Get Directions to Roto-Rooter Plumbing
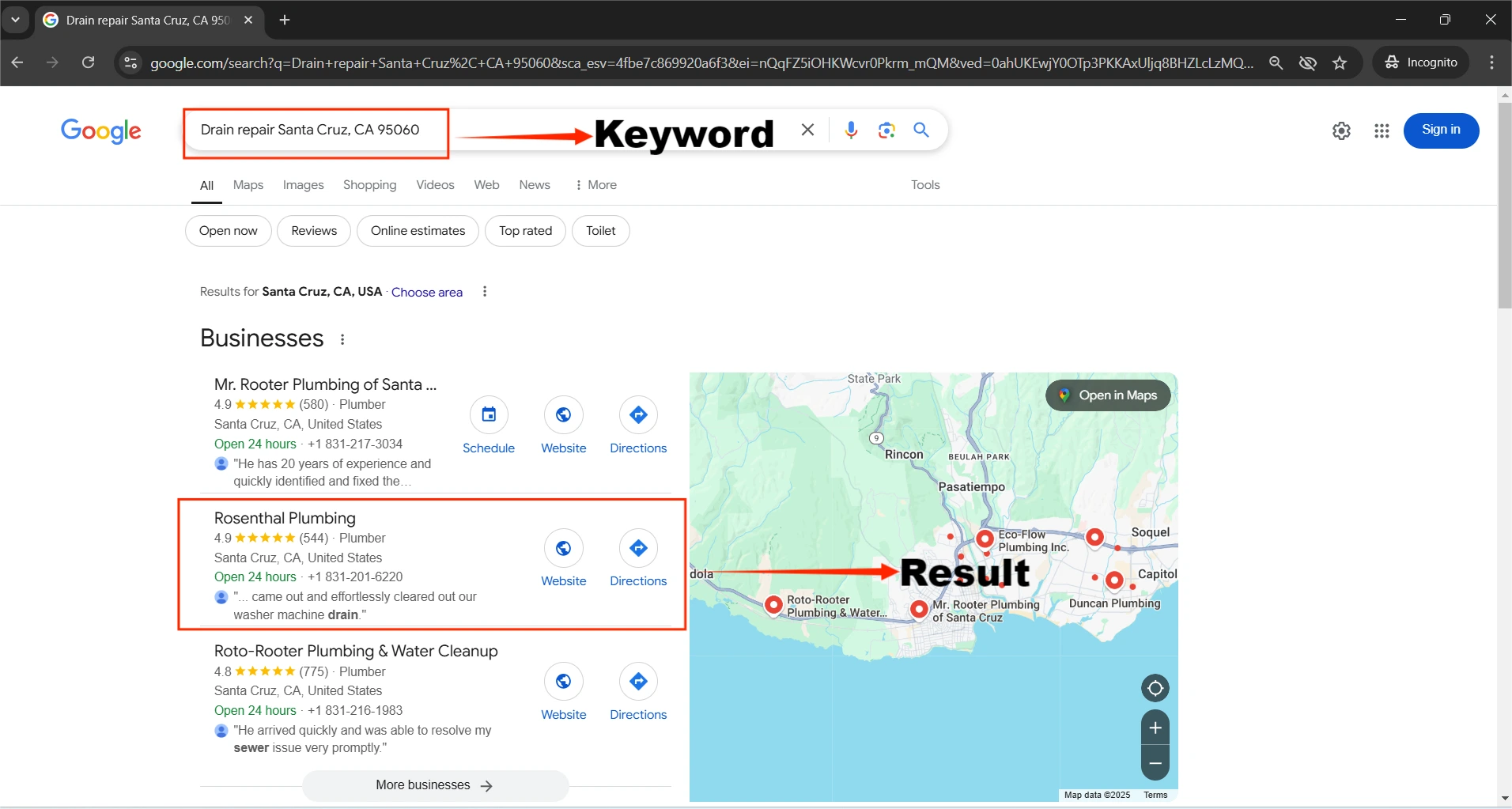Screen dimensions: 1512x809 (x=638, y=681)
